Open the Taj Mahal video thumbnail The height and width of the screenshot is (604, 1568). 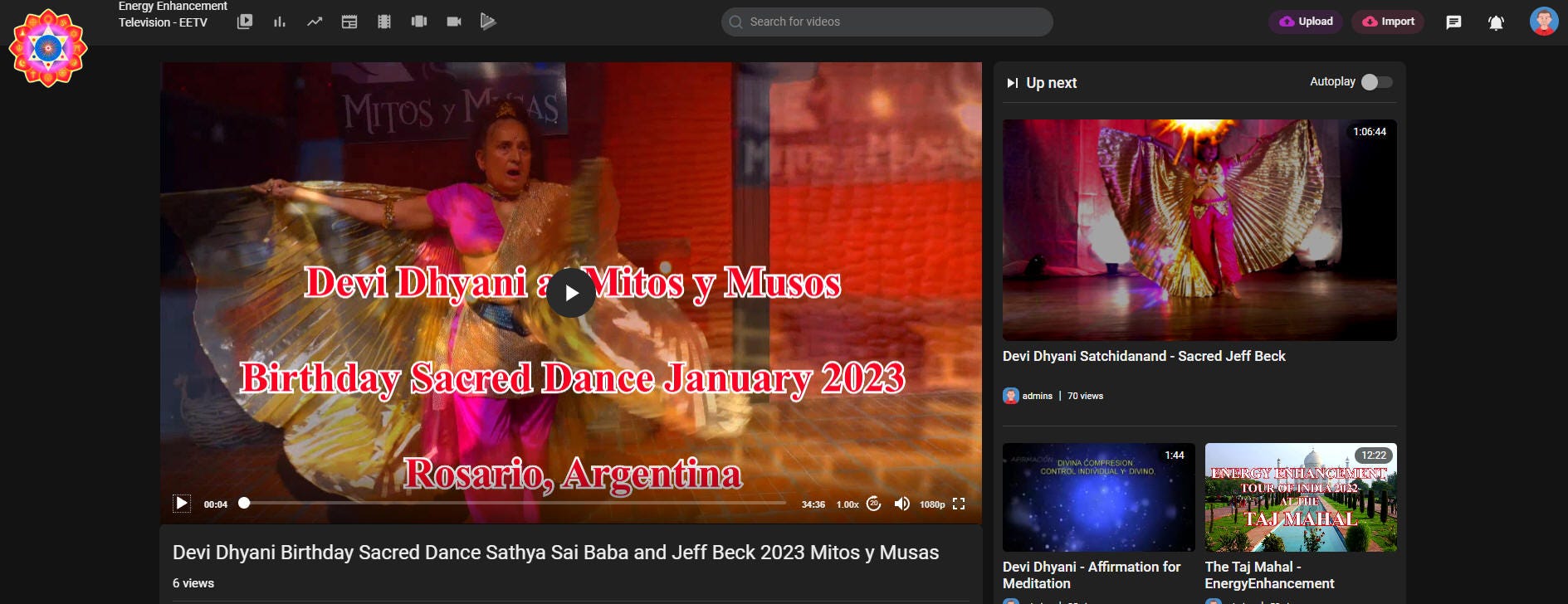coord(1301,497)
